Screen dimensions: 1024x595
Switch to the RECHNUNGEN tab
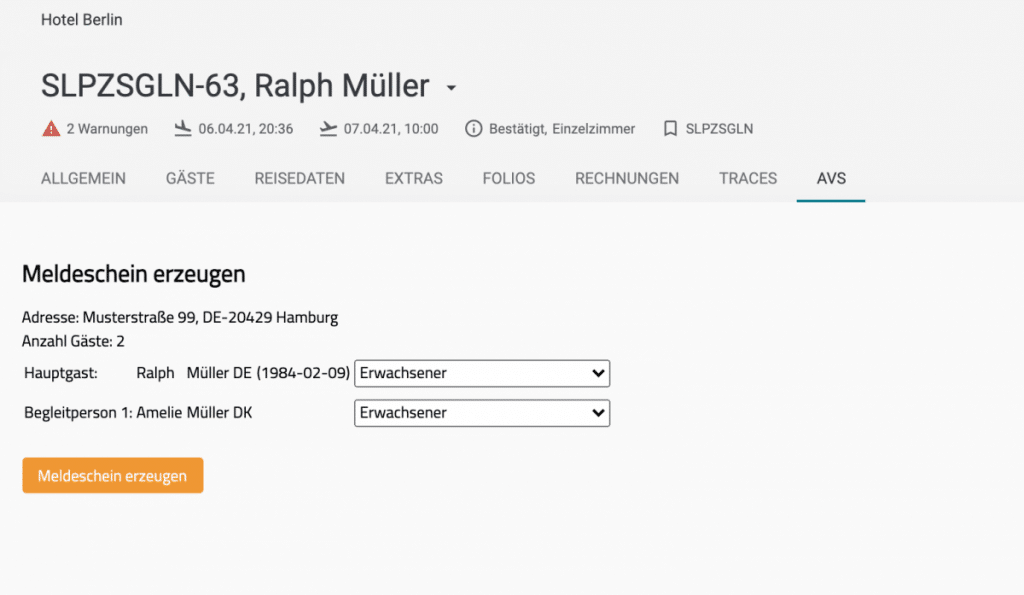[x=627, y=178]
